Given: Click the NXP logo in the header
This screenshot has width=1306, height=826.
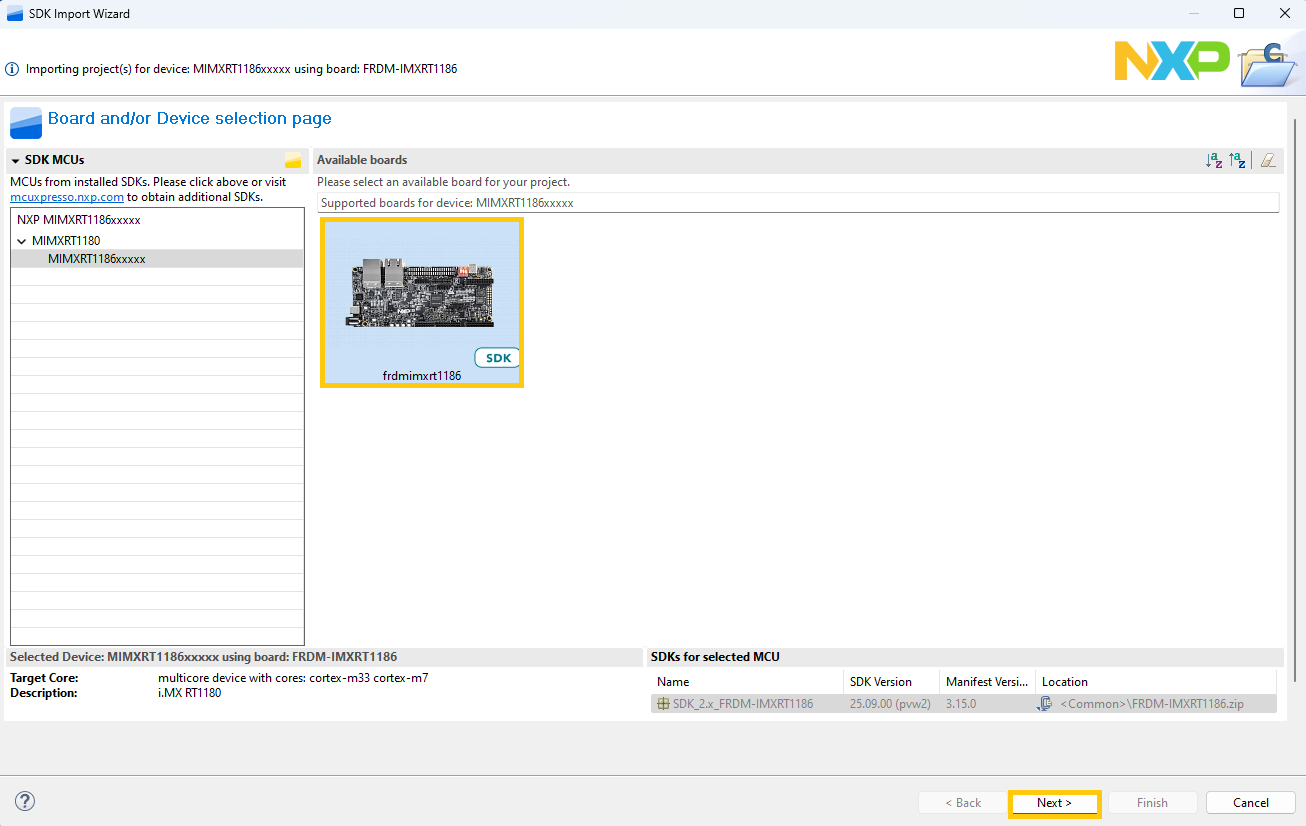Looking at the screenshot, I should [1171, 62].
